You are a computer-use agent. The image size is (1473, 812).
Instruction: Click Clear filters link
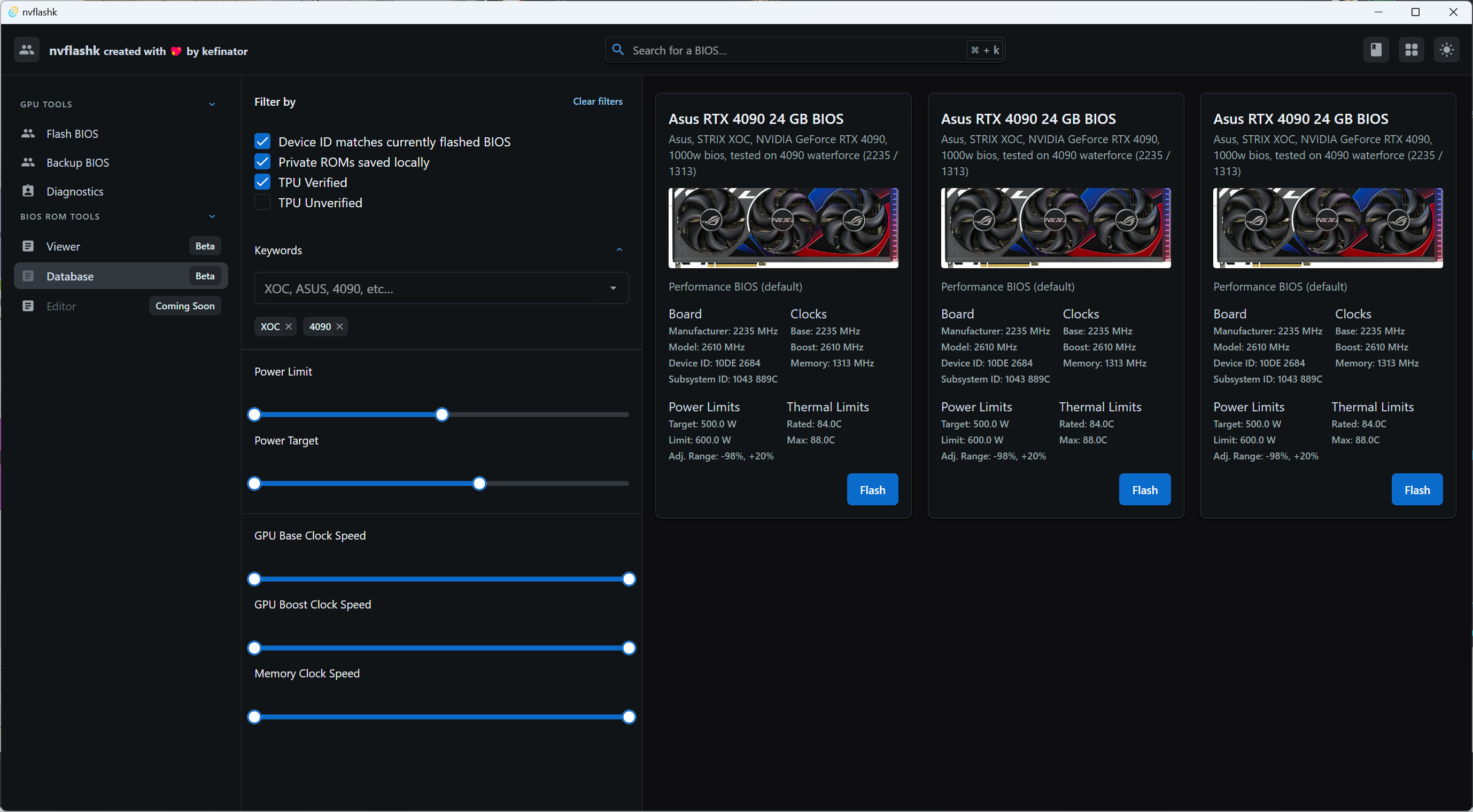(598, 101)
